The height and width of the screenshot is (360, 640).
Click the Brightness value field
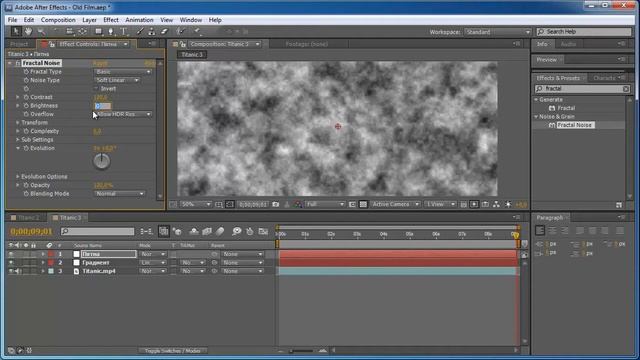(102, 106)
